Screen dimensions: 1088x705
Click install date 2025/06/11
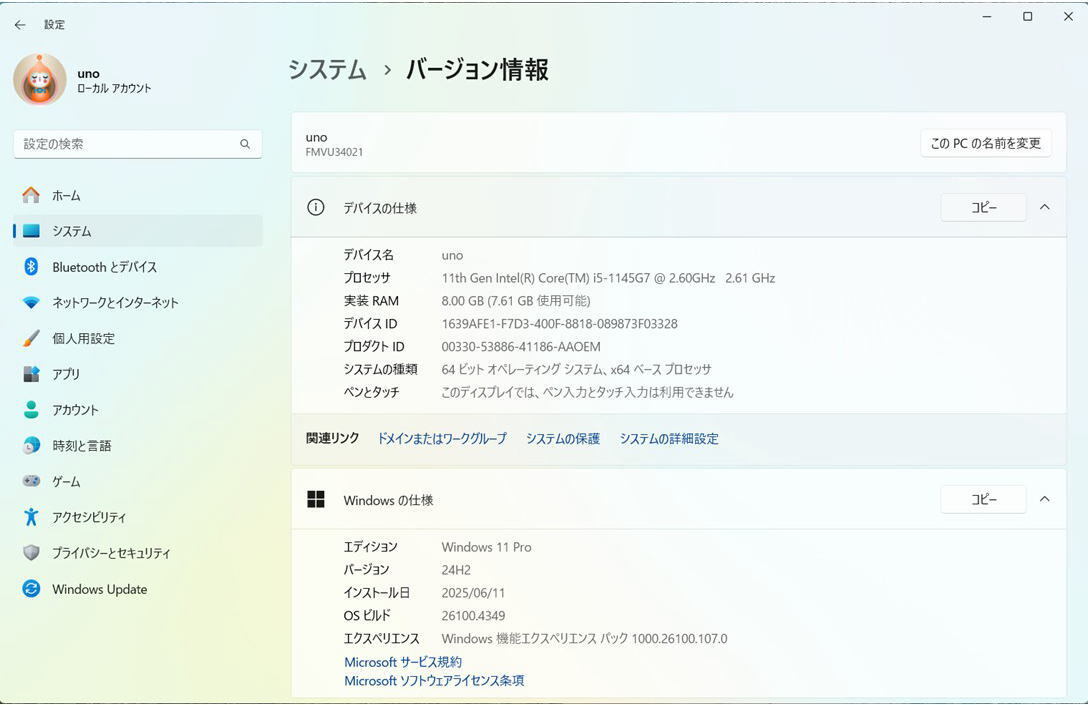473,593
